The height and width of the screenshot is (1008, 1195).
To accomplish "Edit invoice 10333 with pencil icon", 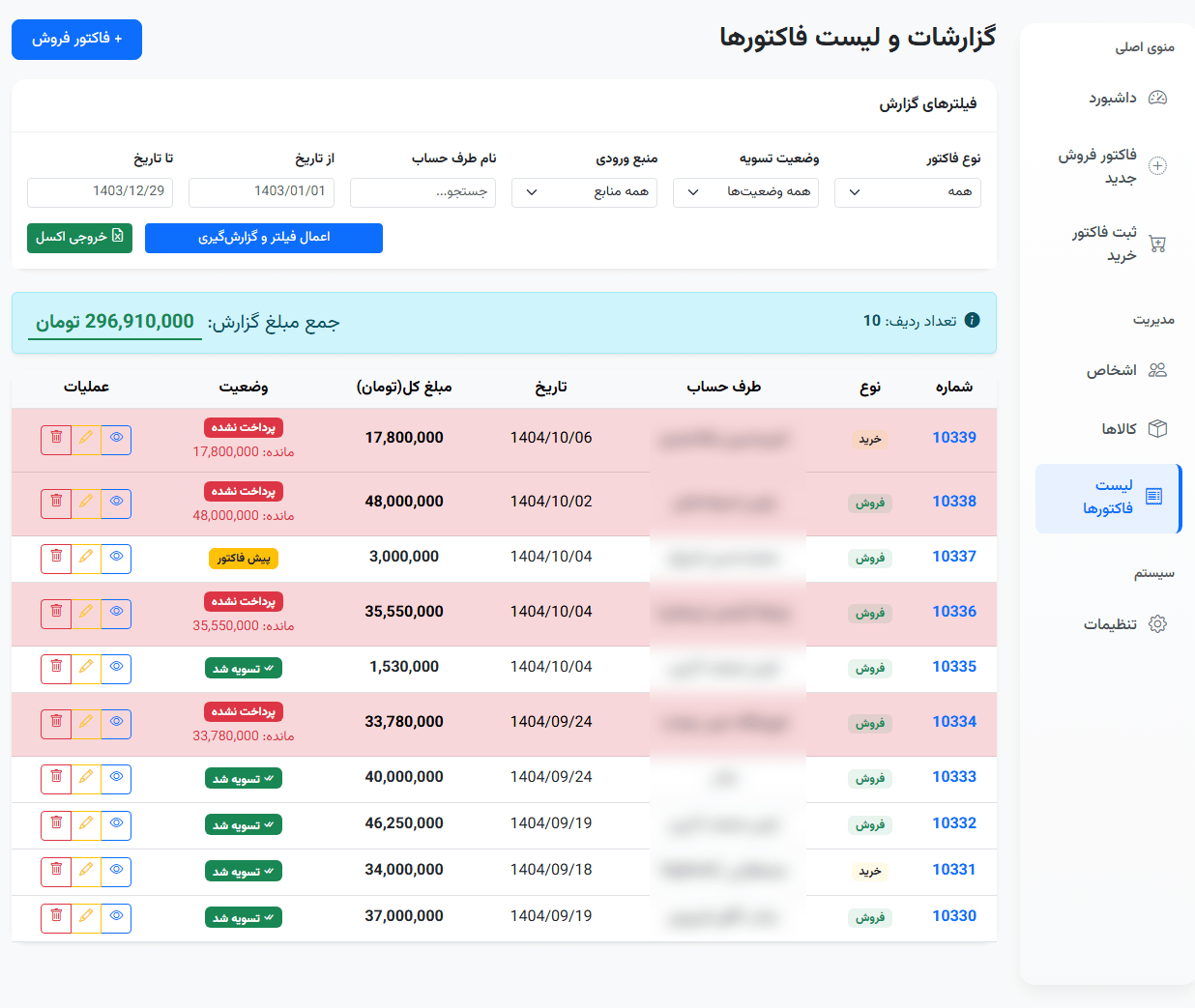I will (x=86, y=779).
